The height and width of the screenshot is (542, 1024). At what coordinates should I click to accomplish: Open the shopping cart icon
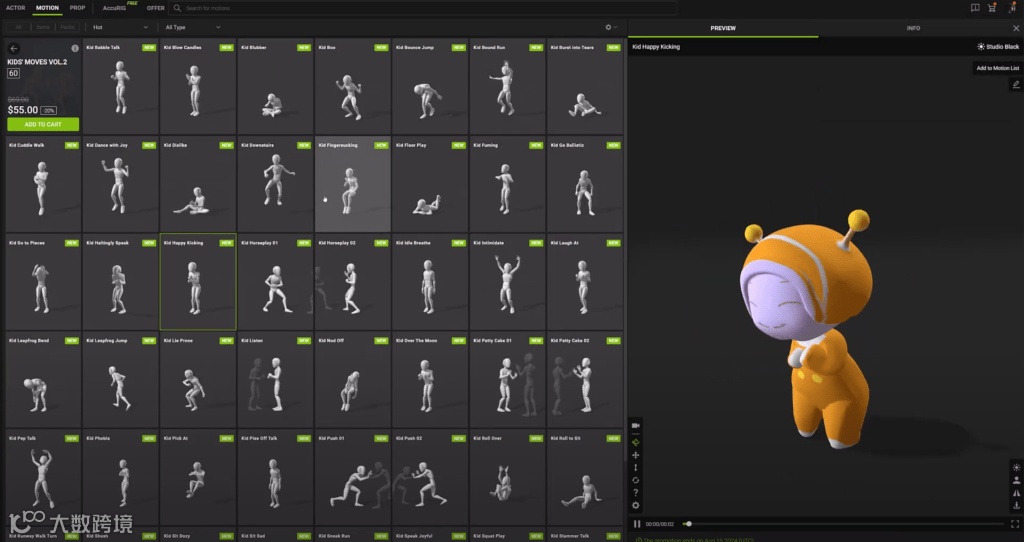(x=993, y=8)
